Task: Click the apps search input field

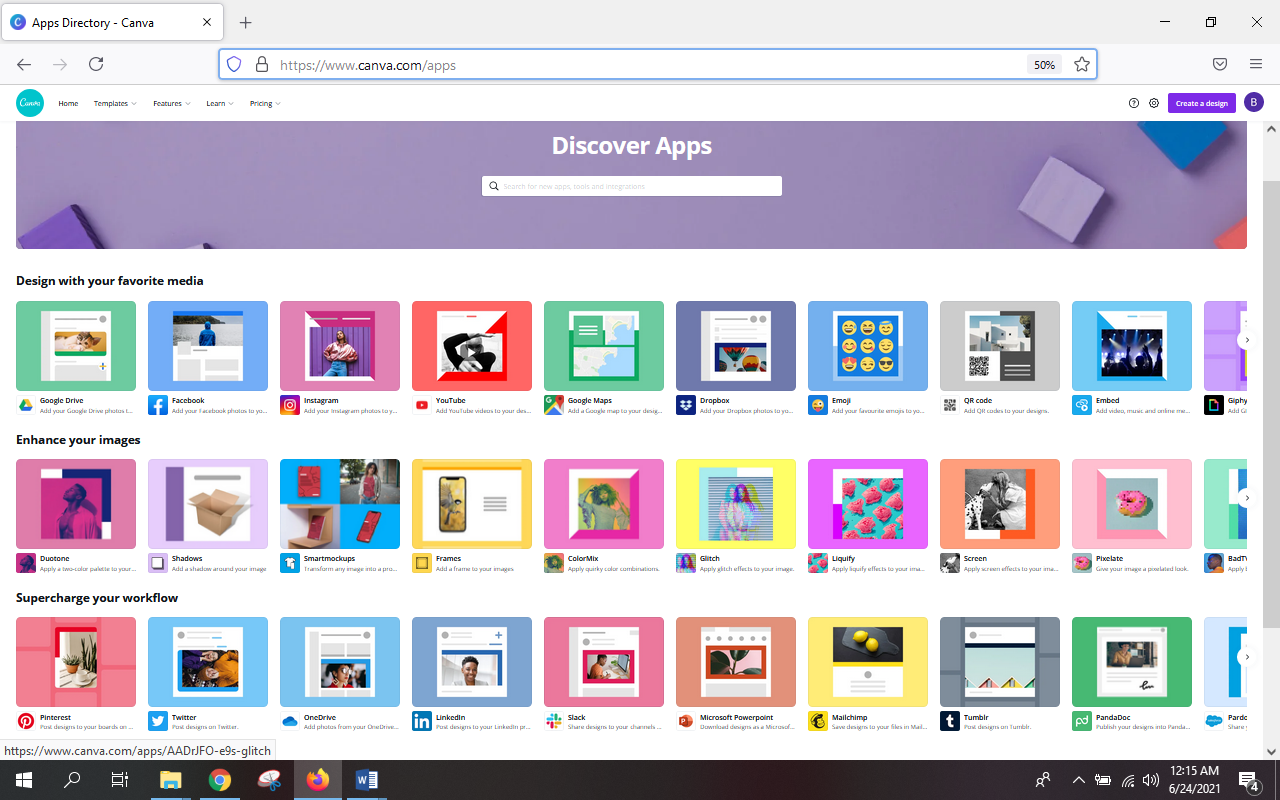Action: [x=632, y=186]
